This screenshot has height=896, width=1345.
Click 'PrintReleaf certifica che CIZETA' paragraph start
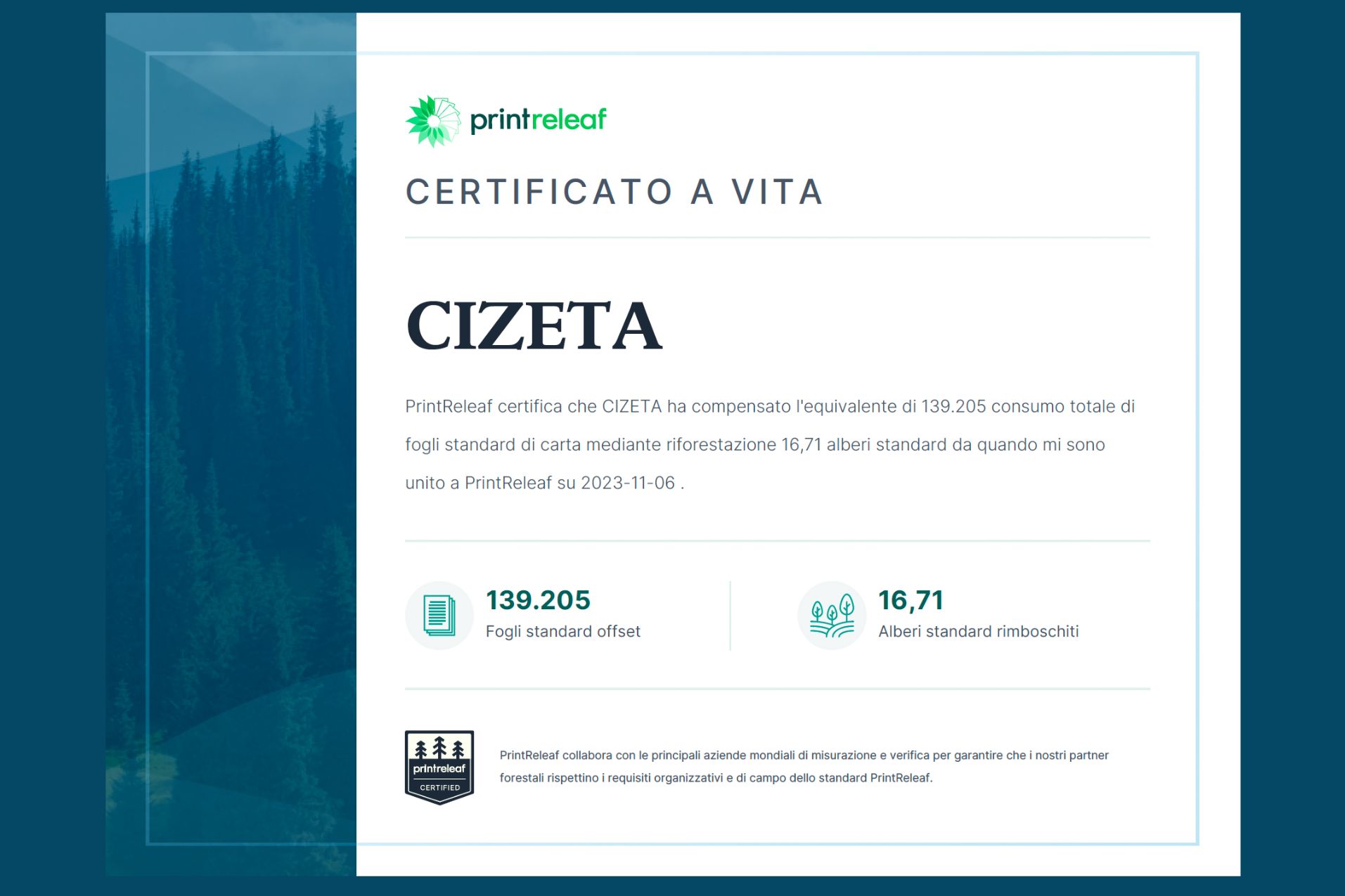click(x=499, y=407)
